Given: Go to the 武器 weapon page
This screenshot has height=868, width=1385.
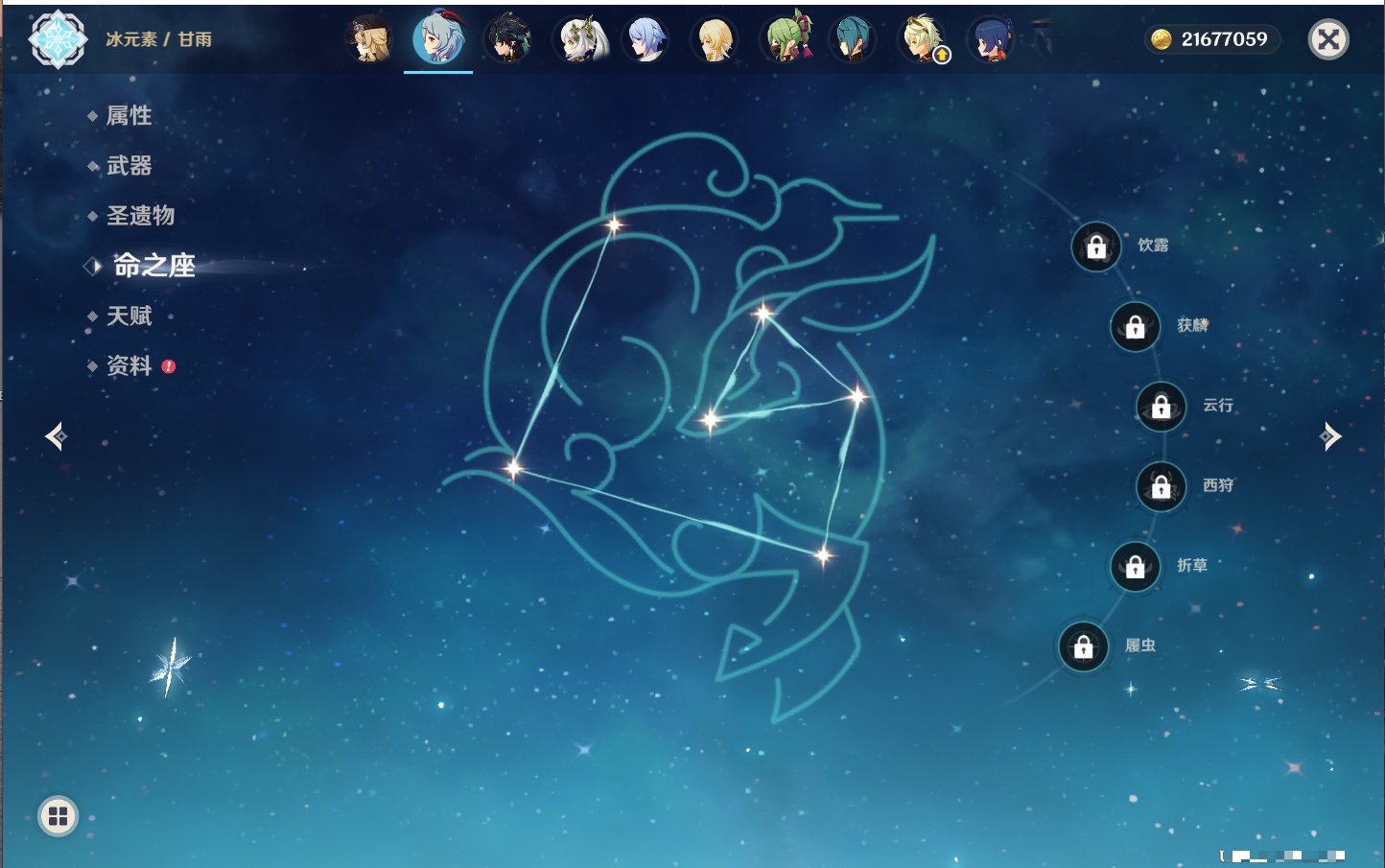Looking at the screenshot, I should coord(129,166).
